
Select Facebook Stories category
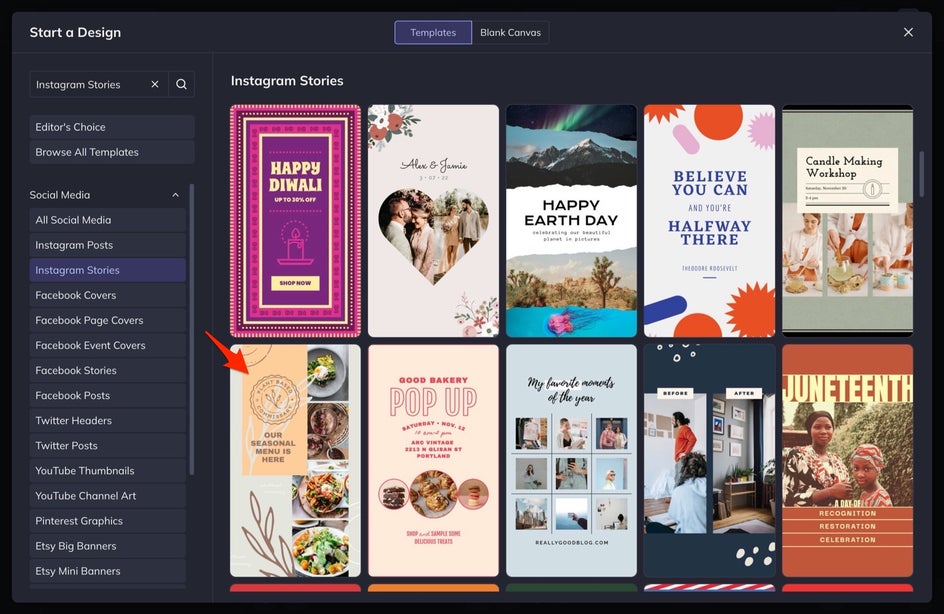tap(108, 371)
